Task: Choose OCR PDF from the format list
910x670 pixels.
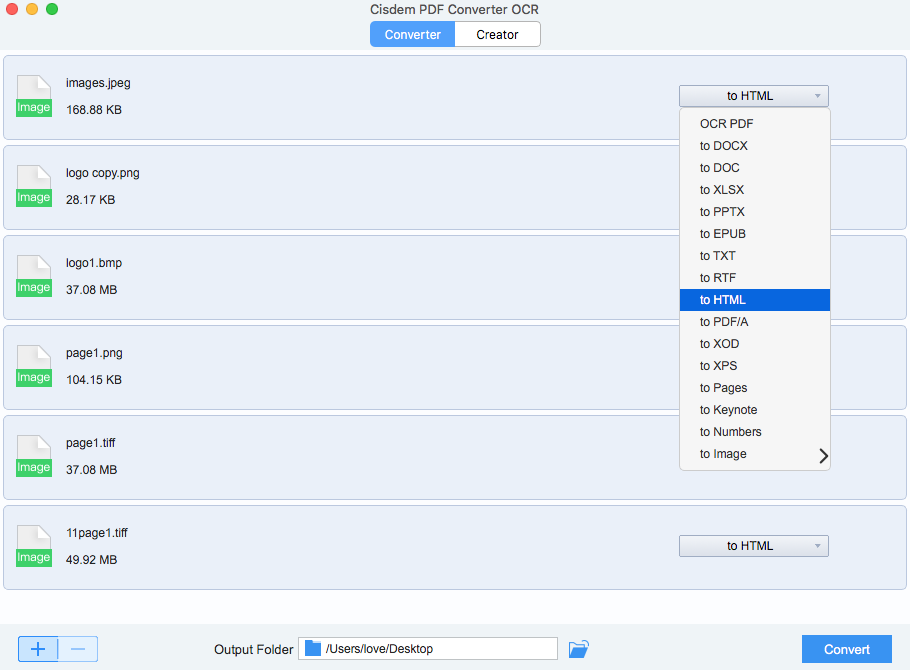Action: [754, 124]
